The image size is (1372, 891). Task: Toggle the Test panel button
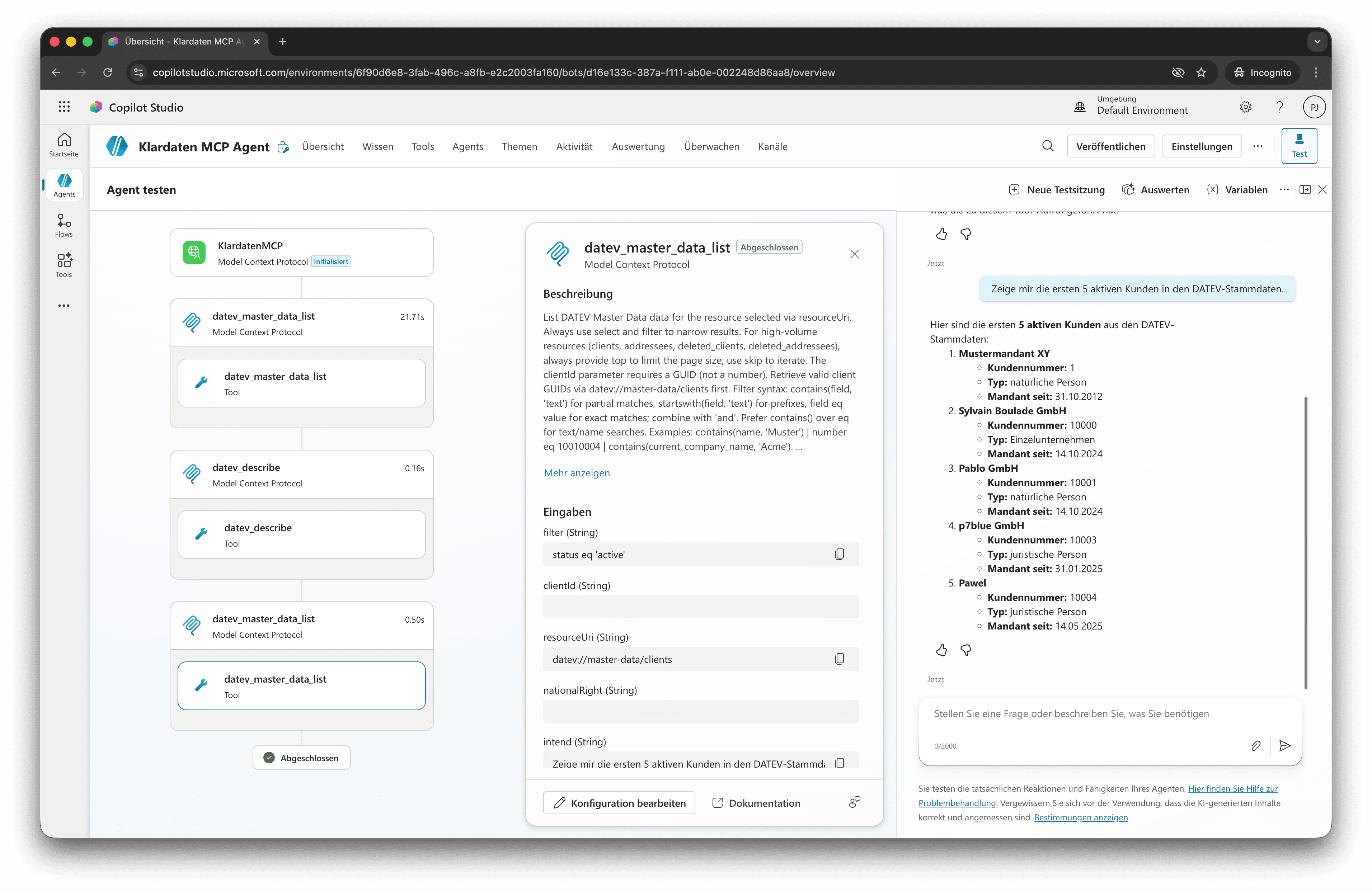(1299, 146)
